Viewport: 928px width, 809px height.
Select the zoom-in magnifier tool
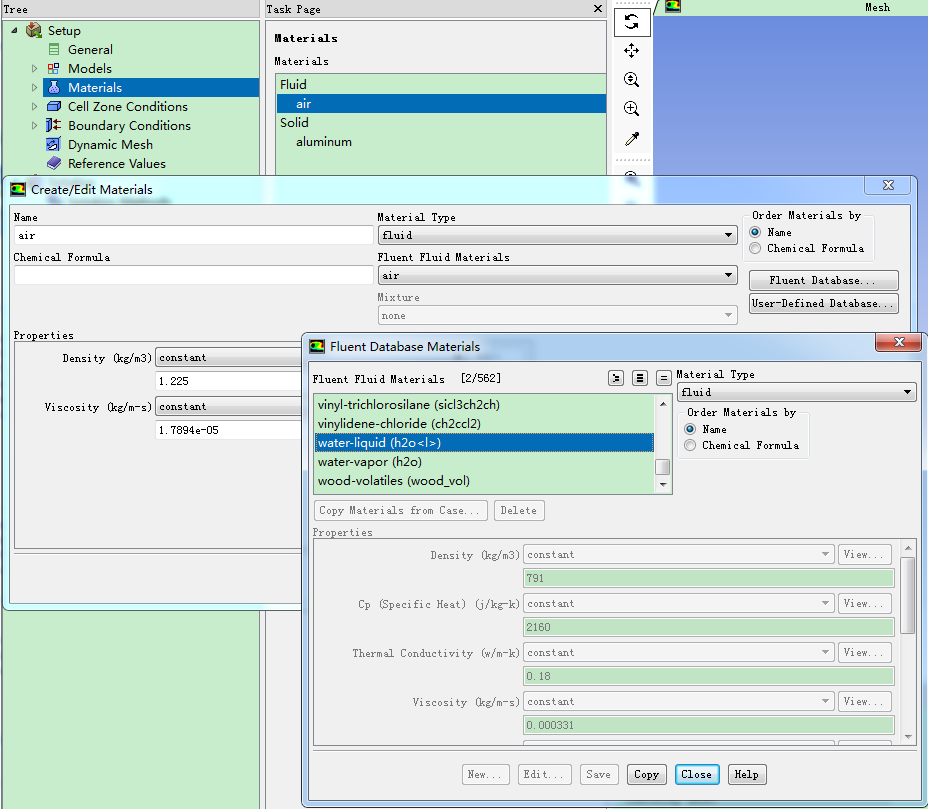click(x=631, y=108)
